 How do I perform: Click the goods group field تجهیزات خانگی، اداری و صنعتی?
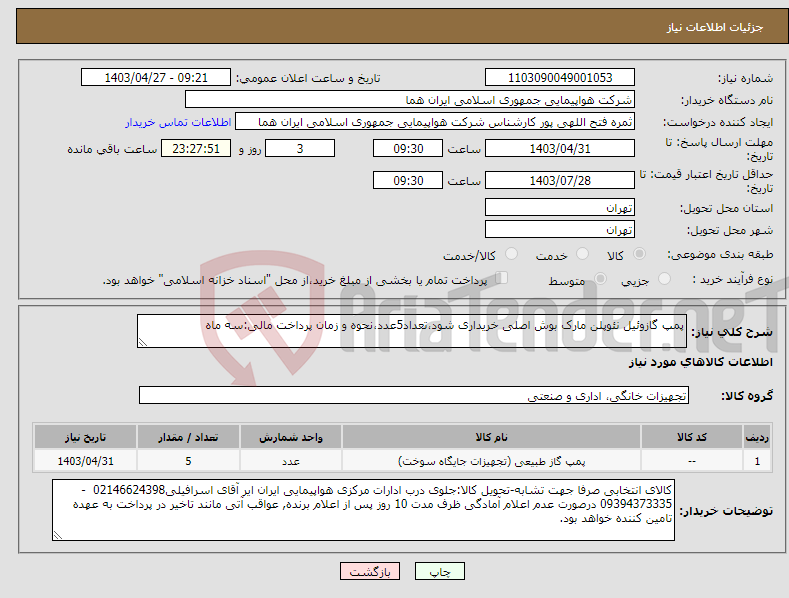[x=414, y=396]
